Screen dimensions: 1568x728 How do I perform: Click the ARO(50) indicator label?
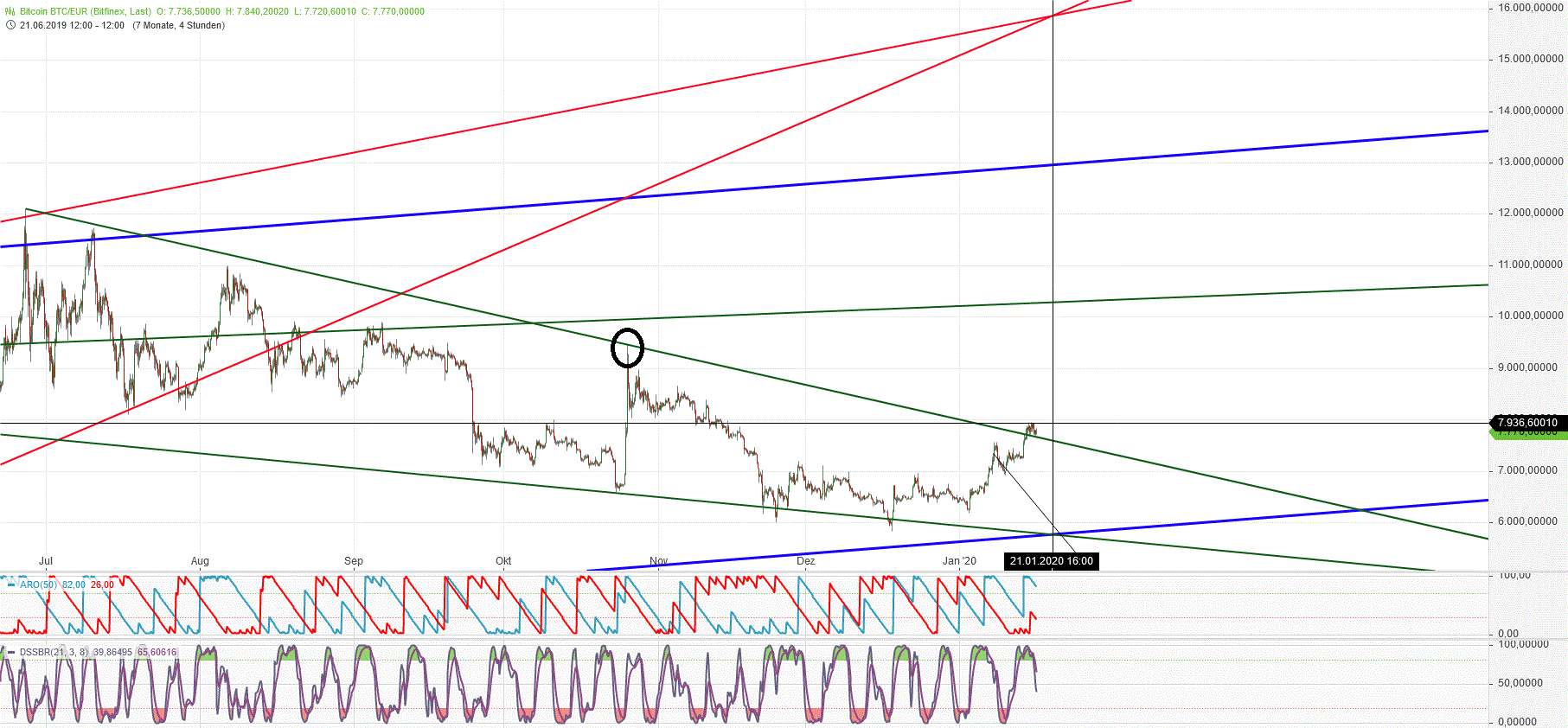coord(38,584)
